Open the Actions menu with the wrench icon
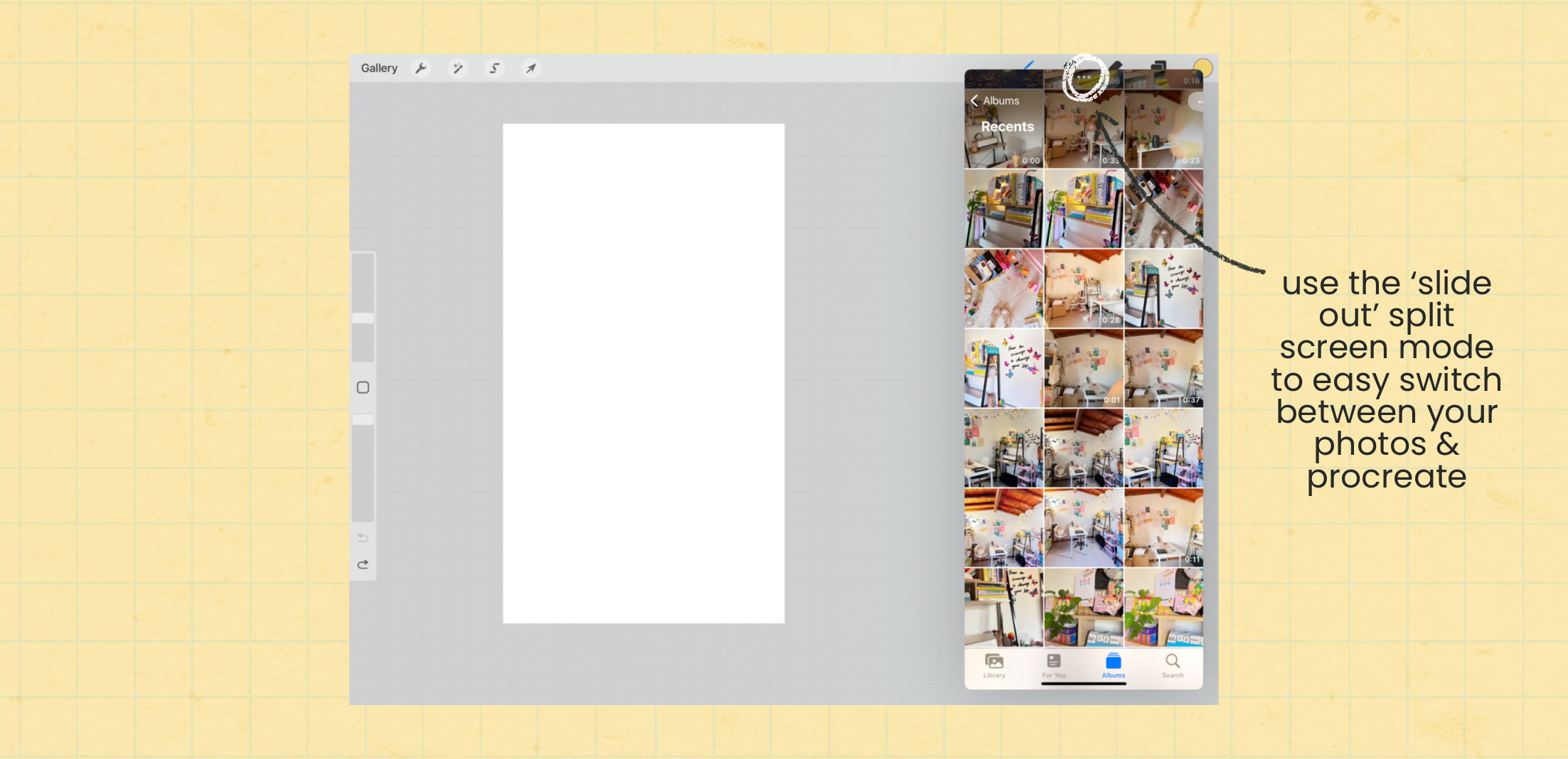 point(420,68)
